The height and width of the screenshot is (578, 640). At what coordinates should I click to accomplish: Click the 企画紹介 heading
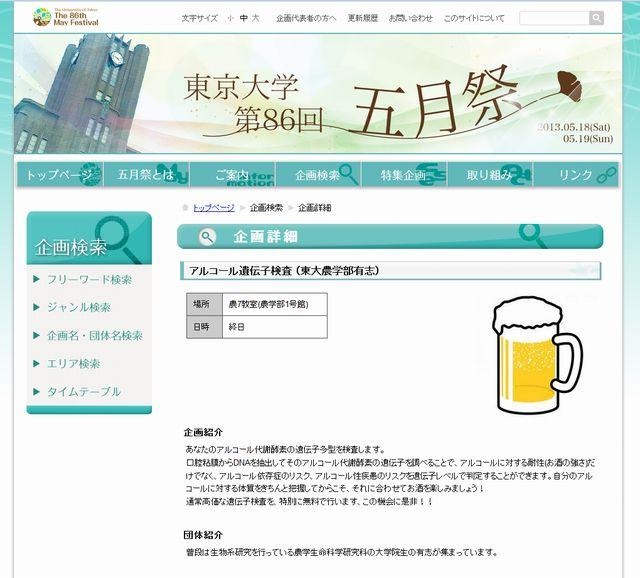click(x=203, y=432)
